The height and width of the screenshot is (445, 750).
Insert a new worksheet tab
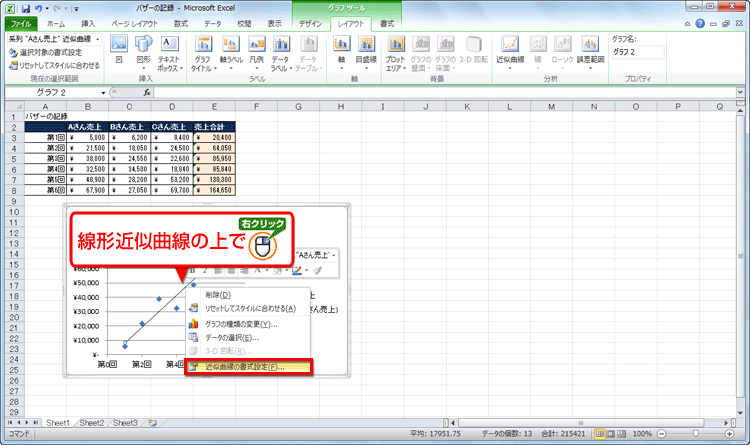click(153, 423)
